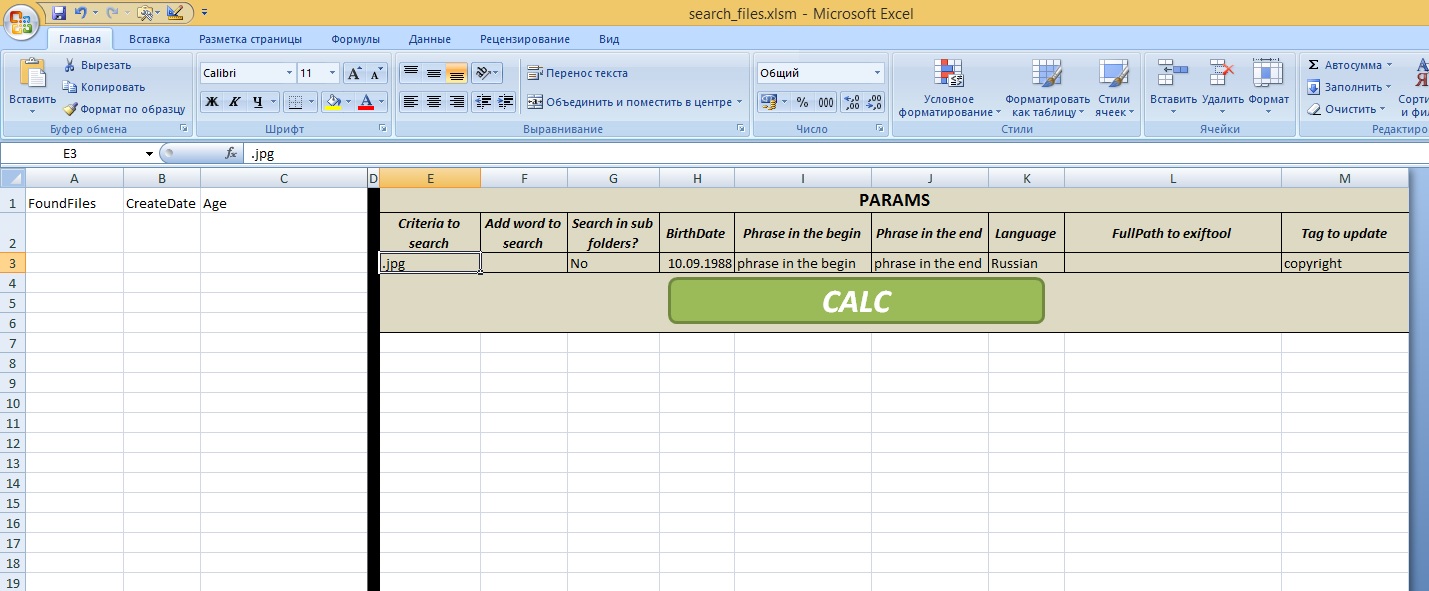Open the font color dropdown arrow
Screen dimensions: 1429x591
(x=381, y=101)
